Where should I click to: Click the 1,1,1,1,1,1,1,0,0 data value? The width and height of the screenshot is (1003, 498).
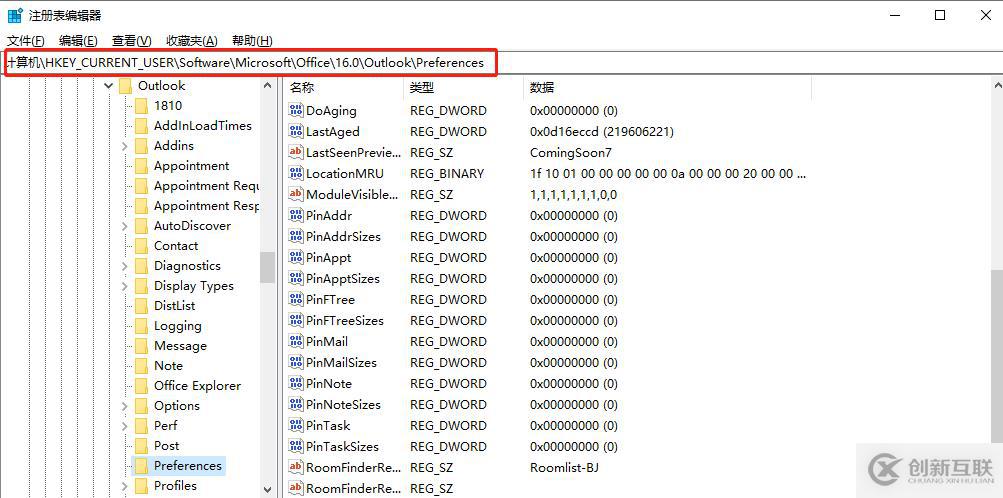(x=574, y=195)
